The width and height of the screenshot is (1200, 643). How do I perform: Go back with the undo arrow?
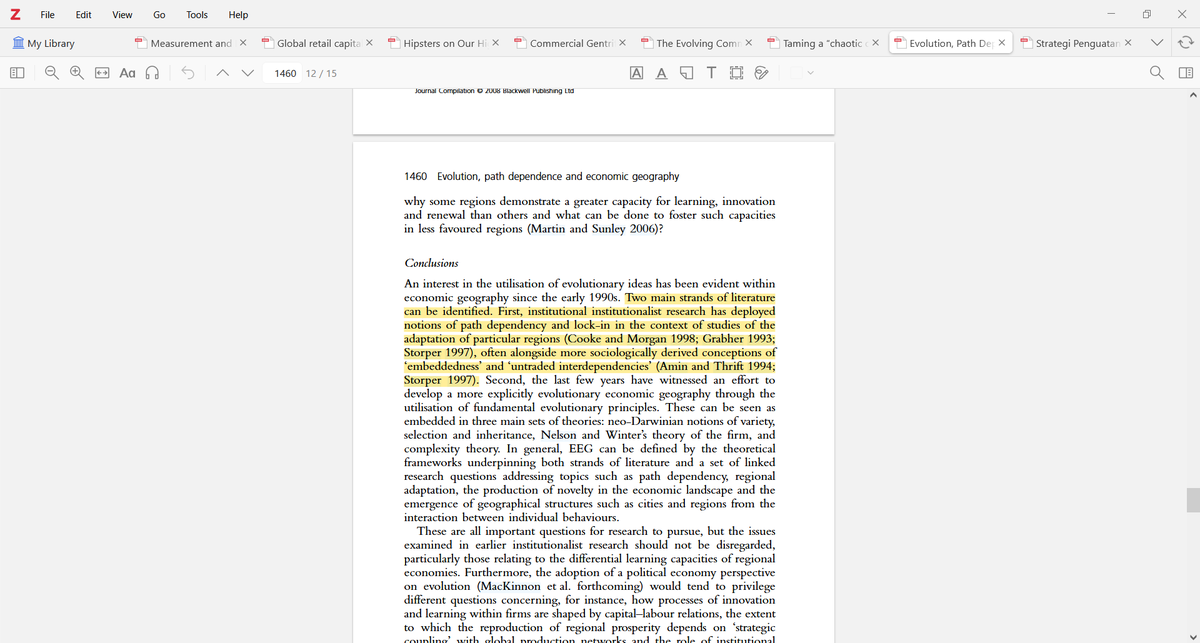187,73
